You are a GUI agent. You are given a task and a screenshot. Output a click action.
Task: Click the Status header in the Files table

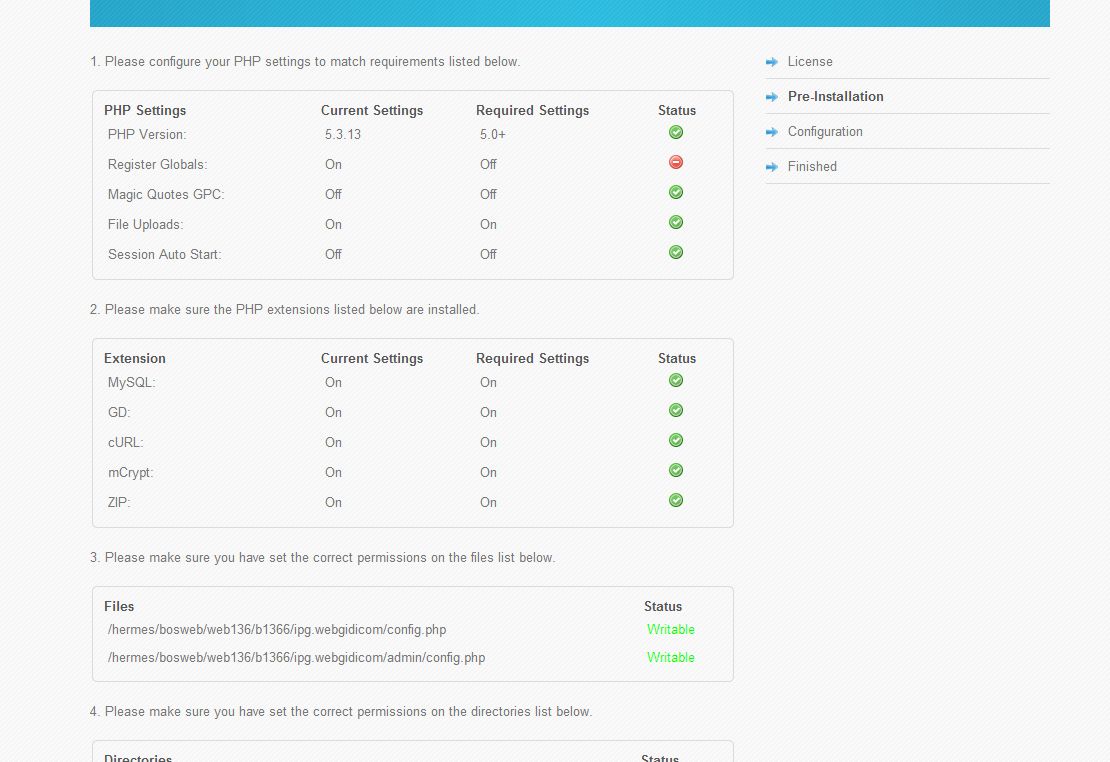tap(663, 606)
